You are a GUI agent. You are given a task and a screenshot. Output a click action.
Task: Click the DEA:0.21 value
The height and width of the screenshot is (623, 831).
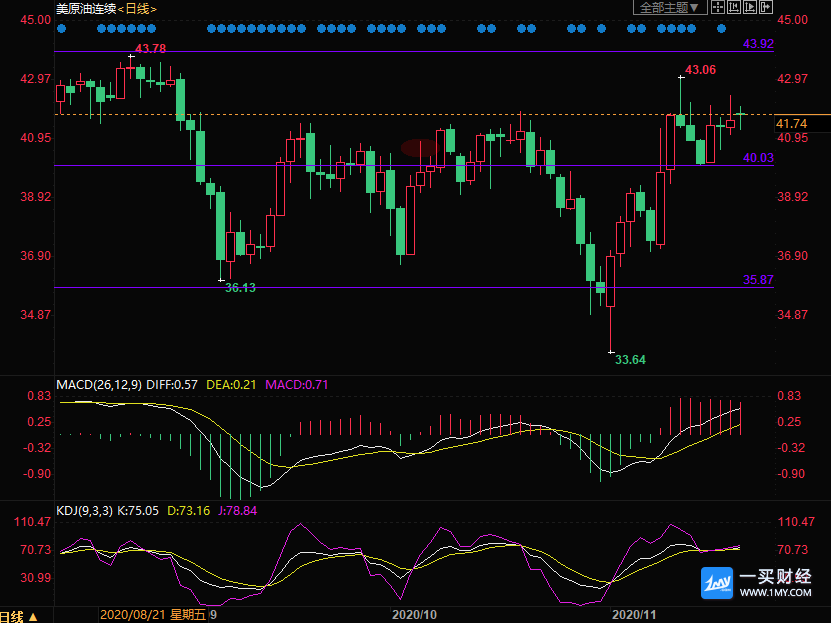pos(231,385)
